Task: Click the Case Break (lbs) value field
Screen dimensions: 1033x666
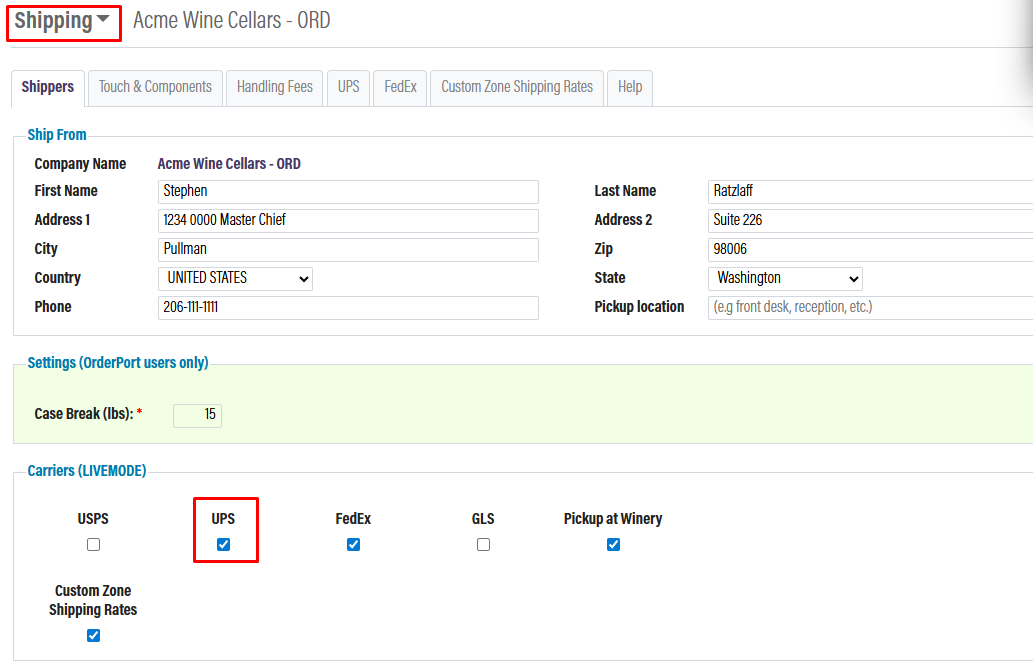Action: 198,416
